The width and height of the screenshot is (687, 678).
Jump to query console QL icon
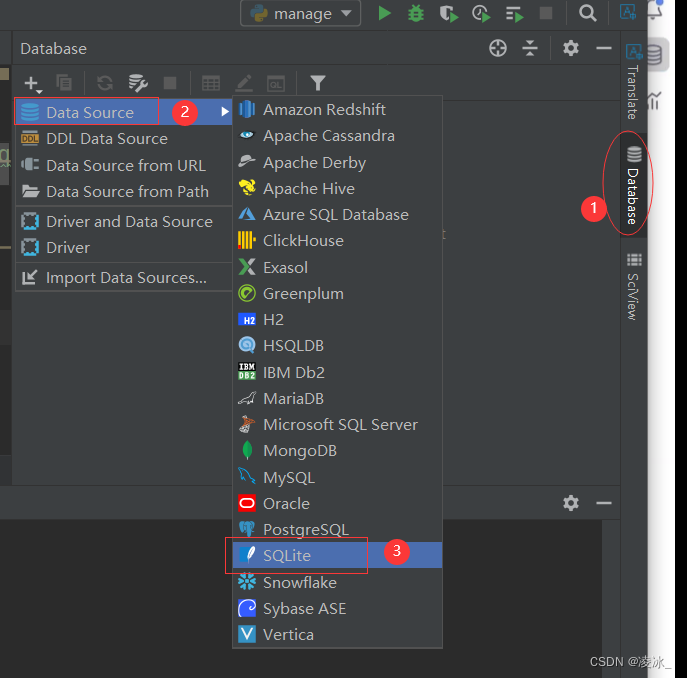[x=276, y=83]
